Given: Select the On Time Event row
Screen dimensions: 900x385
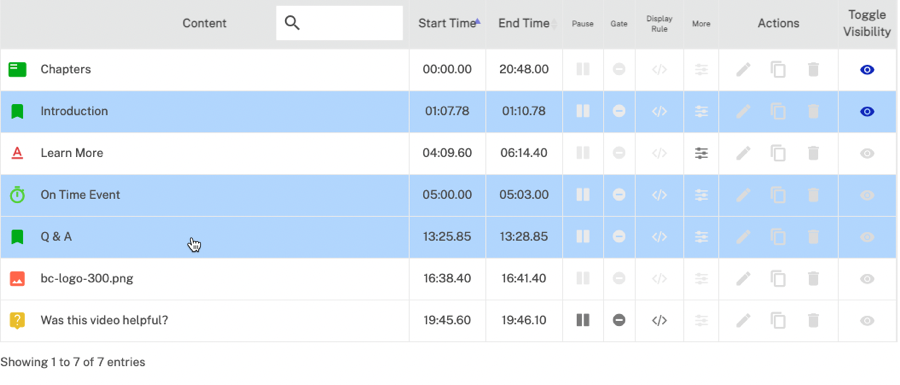Looking at the screenshot, I should pyautogui.click(x=449, y=195).
